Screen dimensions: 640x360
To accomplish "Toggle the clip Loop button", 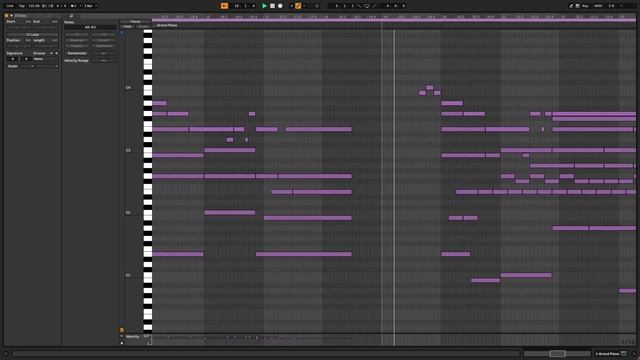I will click(x=33, y=34).
